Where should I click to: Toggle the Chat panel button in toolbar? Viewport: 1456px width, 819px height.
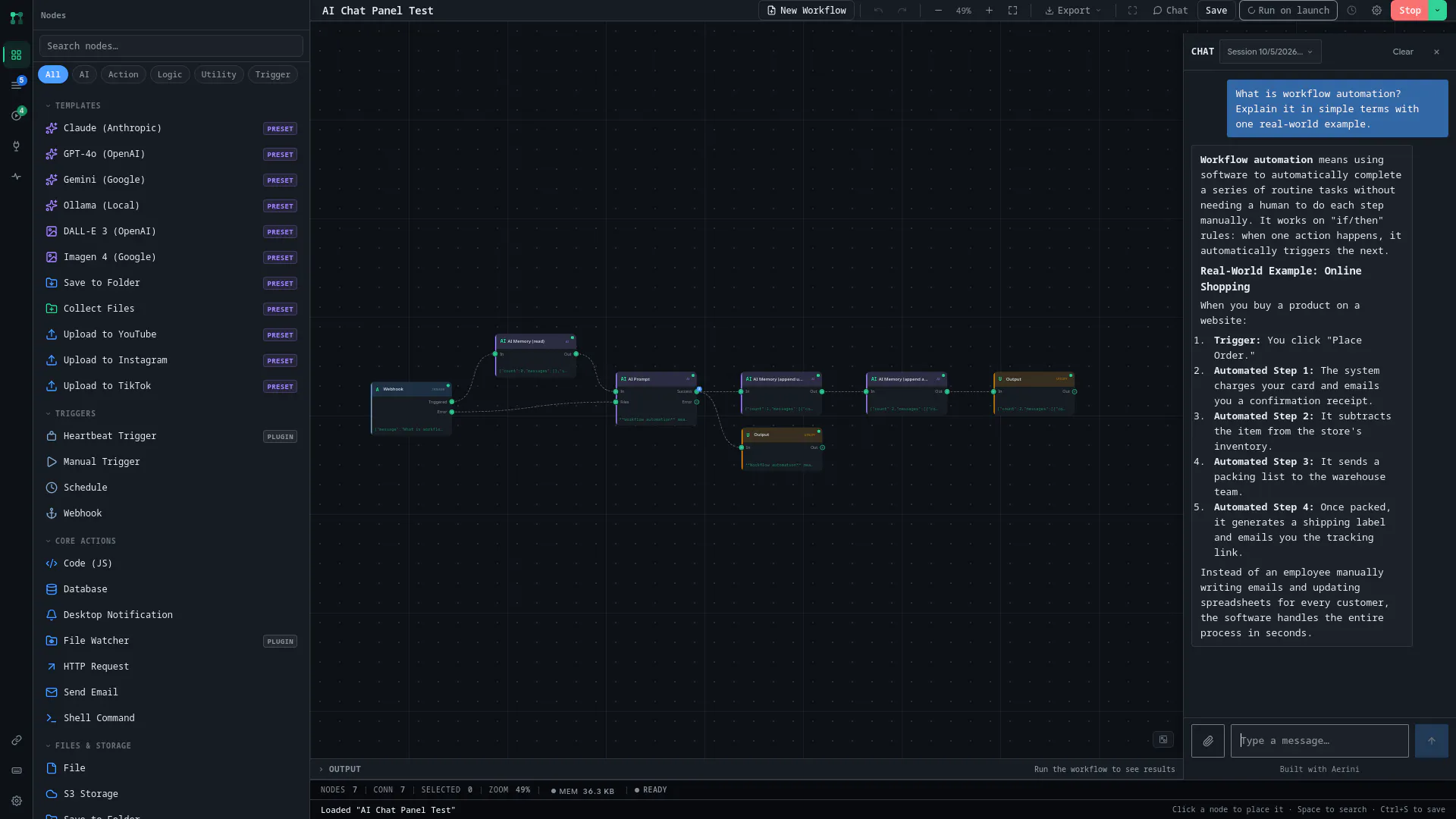(x=1170, y=11)
